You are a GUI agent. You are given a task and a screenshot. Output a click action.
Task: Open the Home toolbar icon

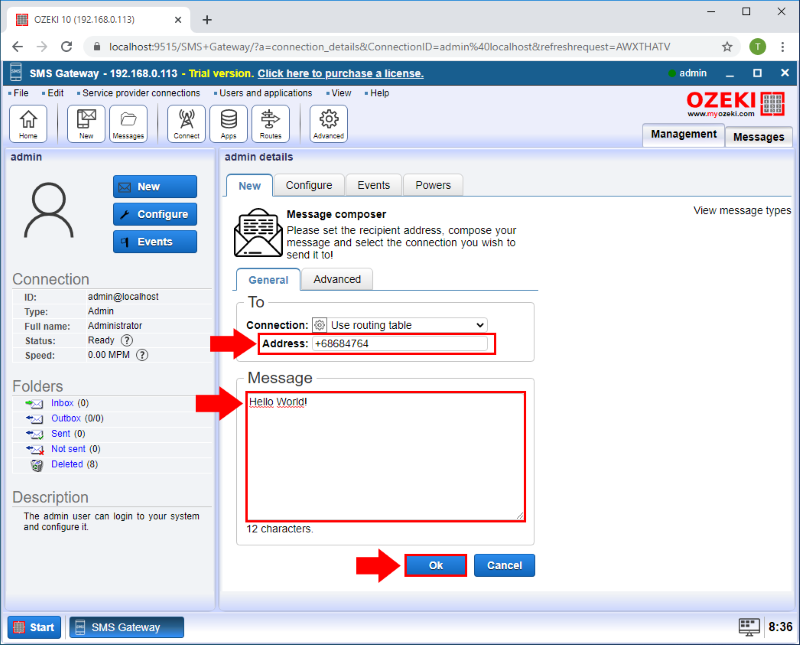point(28,123)
